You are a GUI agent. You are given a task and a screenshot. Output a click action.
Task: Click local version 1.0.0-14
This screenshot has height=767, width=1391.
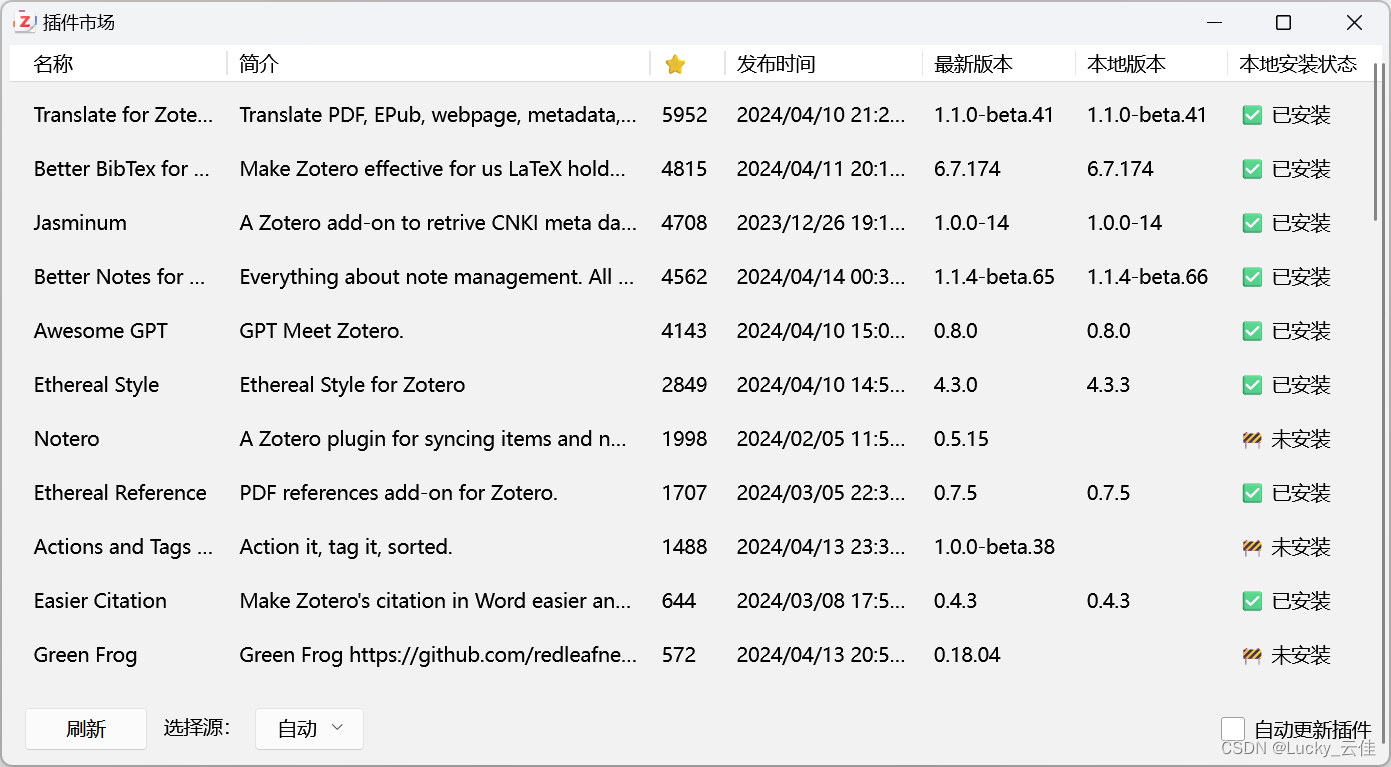[1124, 223]
